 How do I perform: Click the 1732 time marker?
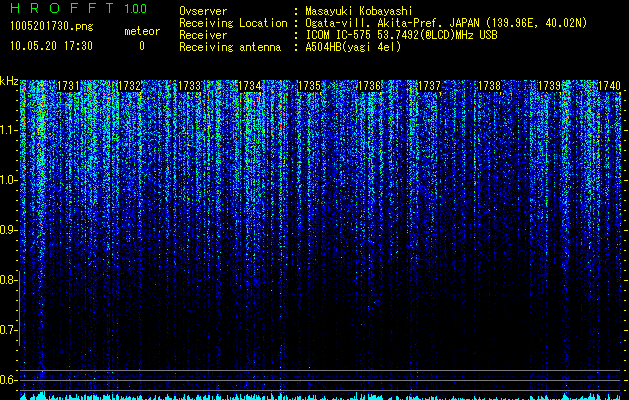[130, 86]
